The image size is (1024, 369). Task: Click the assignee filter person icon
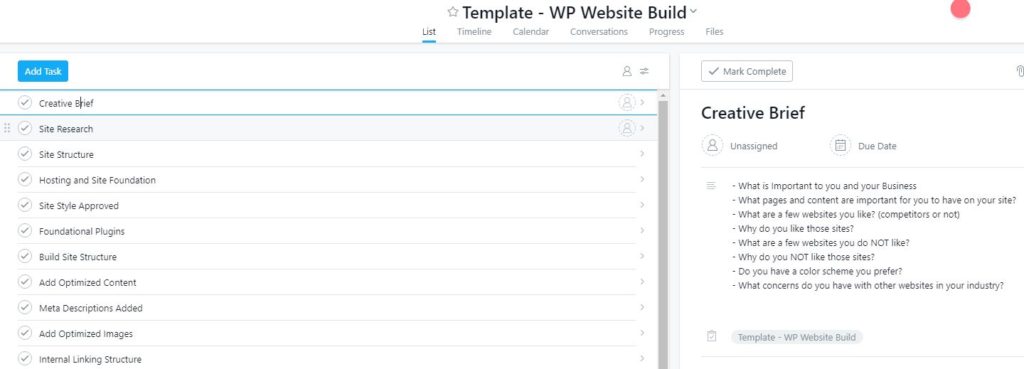pyautogui.click(x=627, y=71)
